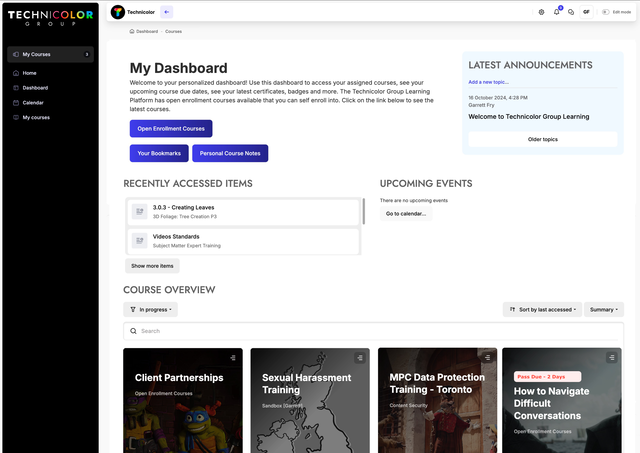The height and width of the screenshot is (453, 640).
Task: Click the Pass Due - 2 Days badge
Action: [x=547, y=377]
